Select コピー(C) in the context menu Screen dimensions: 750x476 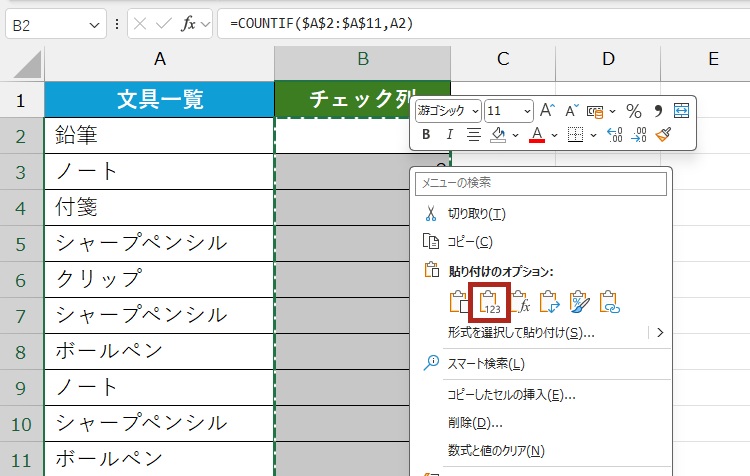coord(469,242)
